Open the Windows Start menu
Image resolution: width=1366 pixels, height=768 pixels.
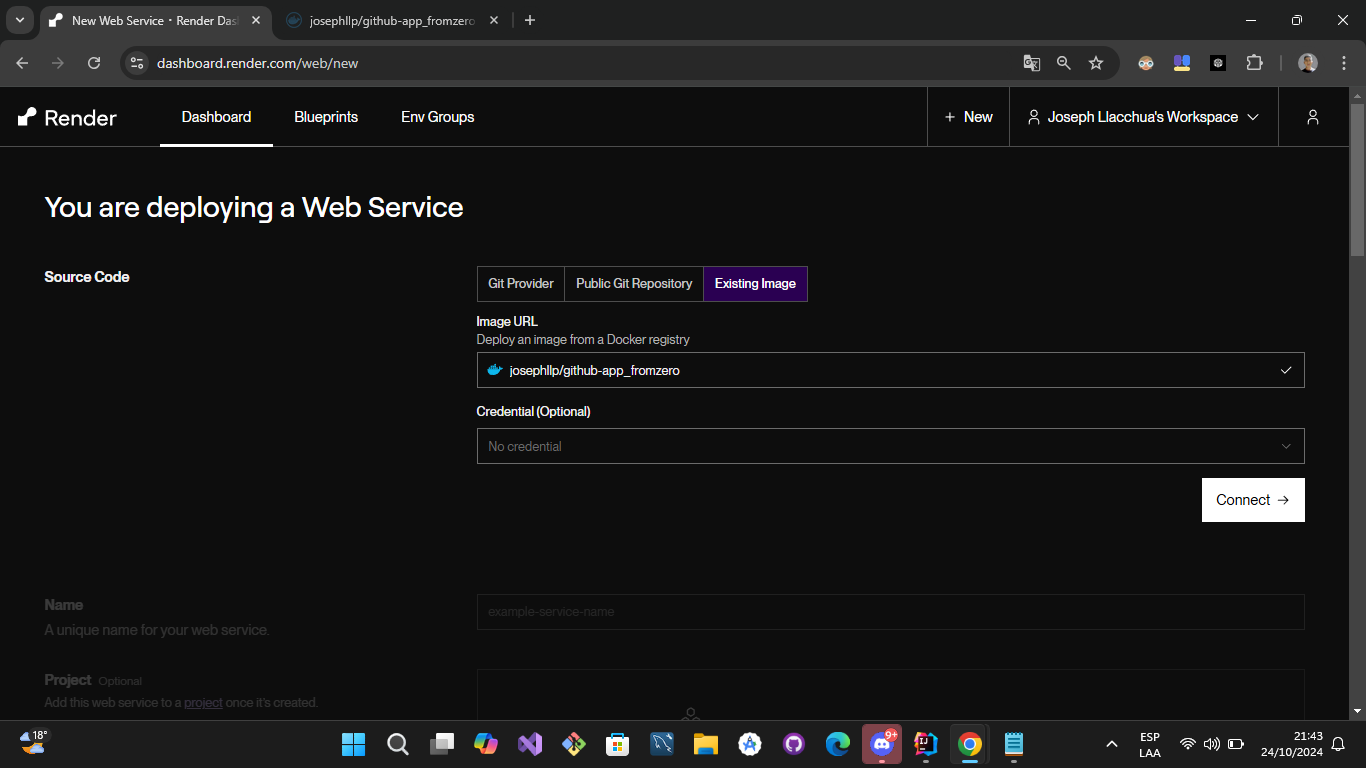point(353,744)
